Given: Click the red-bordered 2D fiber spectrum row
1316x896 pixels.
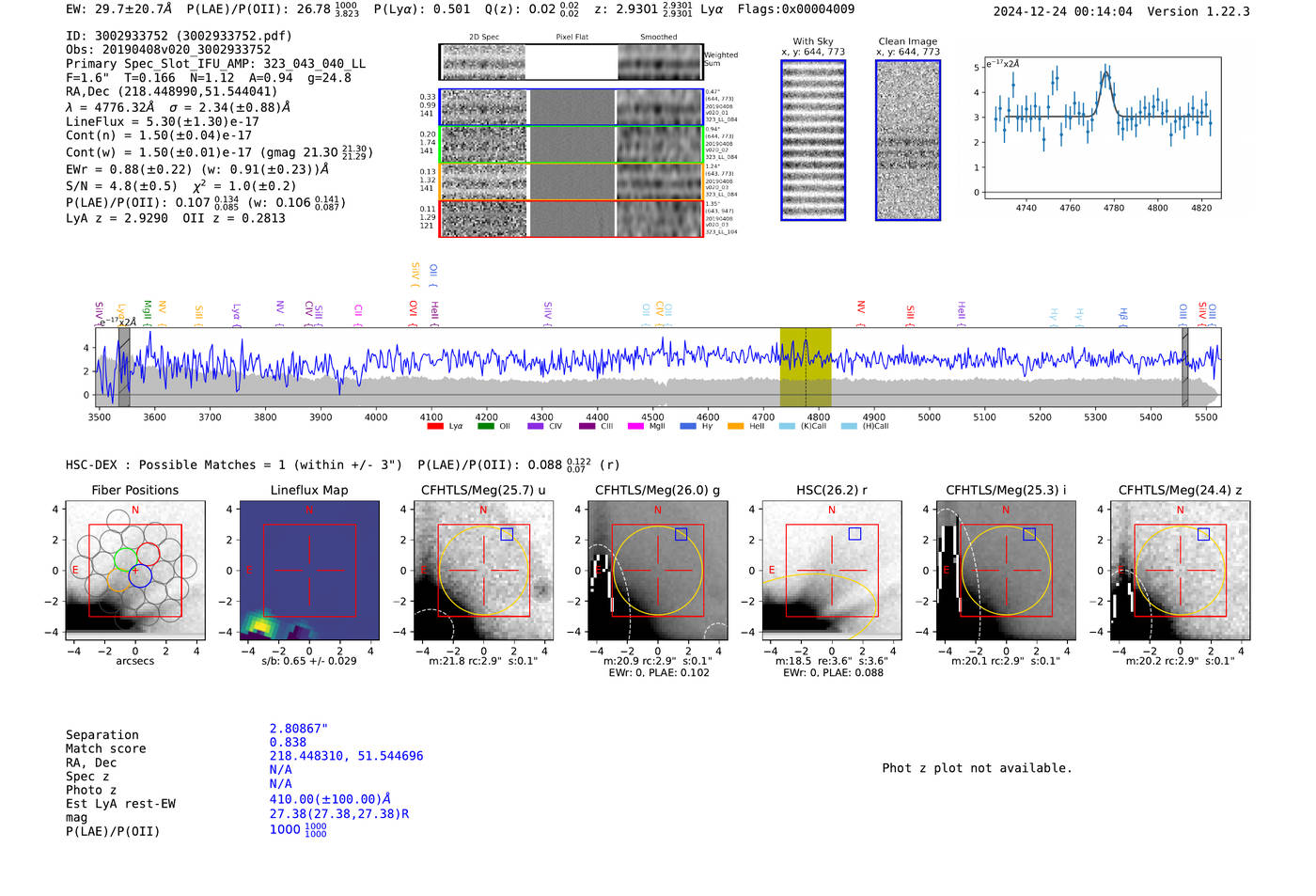Looking at the screenshot, I should pyautogui.click(x=571, y=218).
